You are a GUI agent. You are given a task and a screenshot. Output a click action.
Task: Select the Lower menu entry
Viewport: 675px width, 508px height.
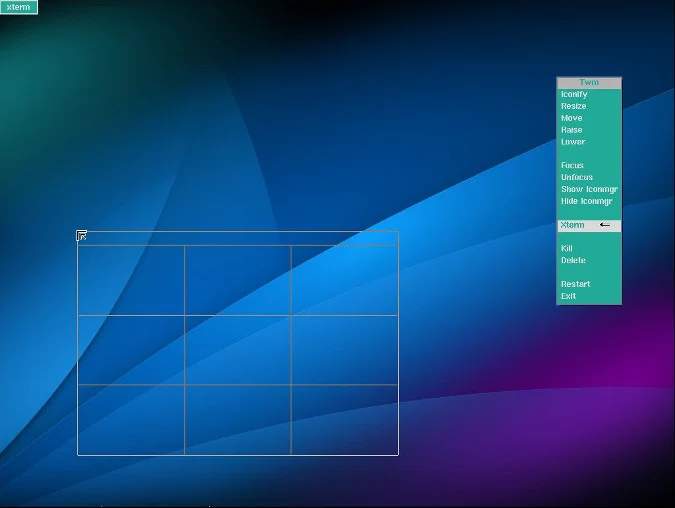(589, 142)
